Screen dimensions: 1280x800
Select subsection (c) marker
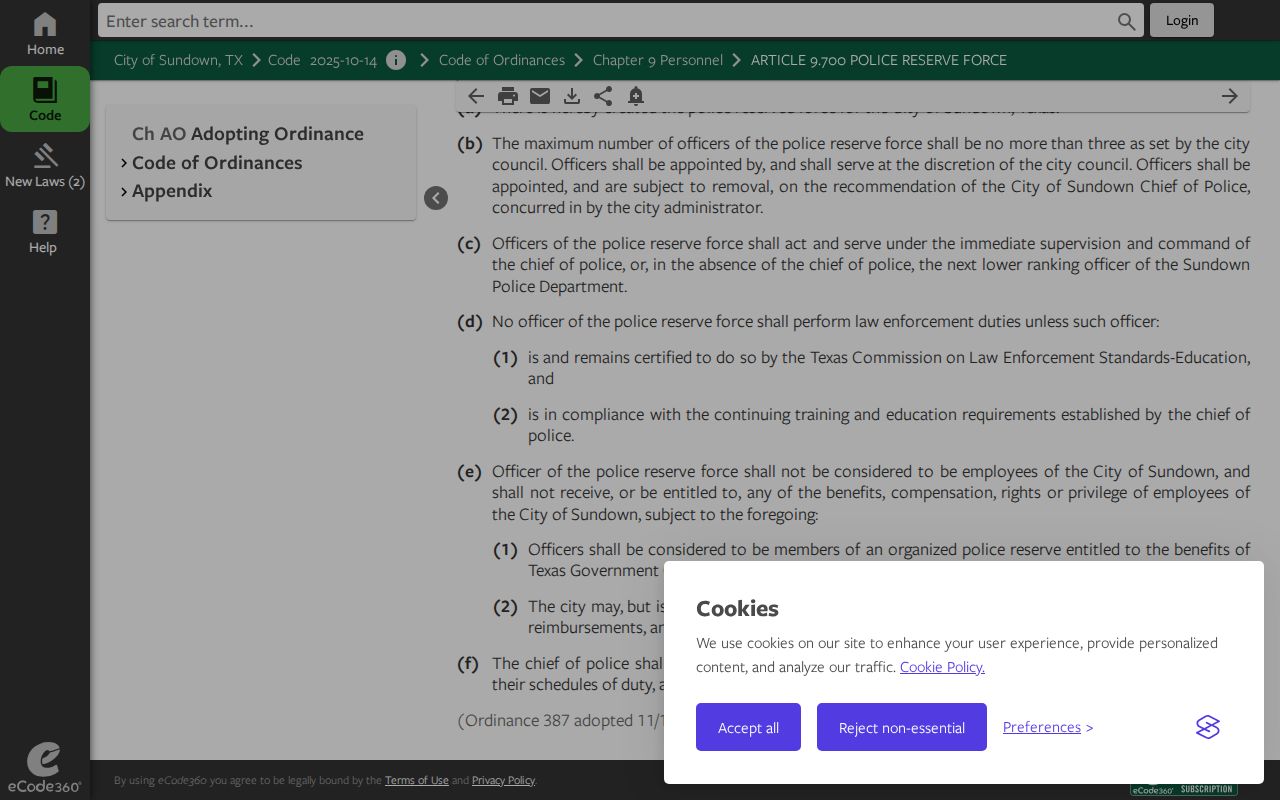pos(469,244)
